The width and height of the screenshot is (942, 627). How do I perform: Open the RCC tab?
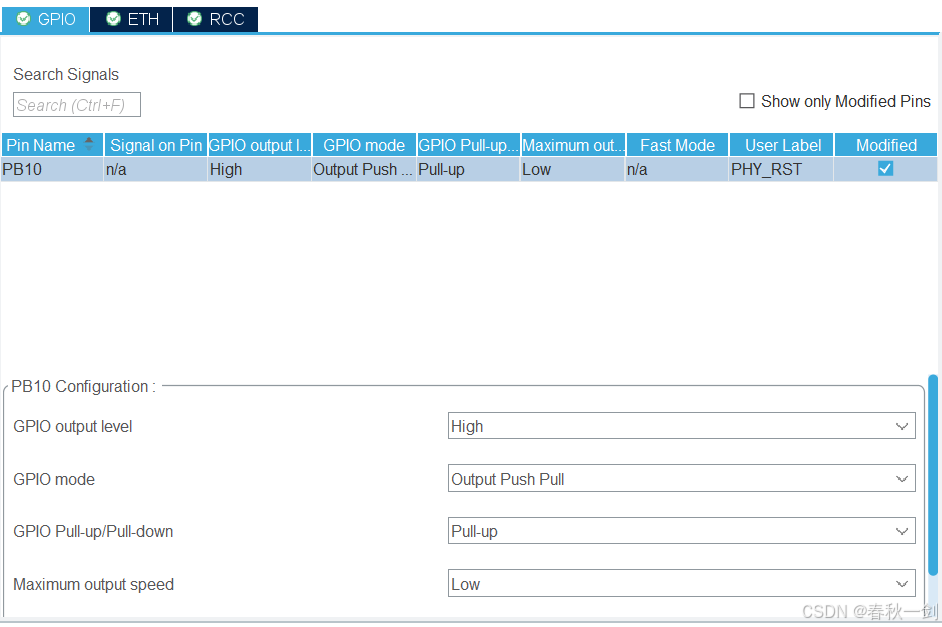point(216,19)
